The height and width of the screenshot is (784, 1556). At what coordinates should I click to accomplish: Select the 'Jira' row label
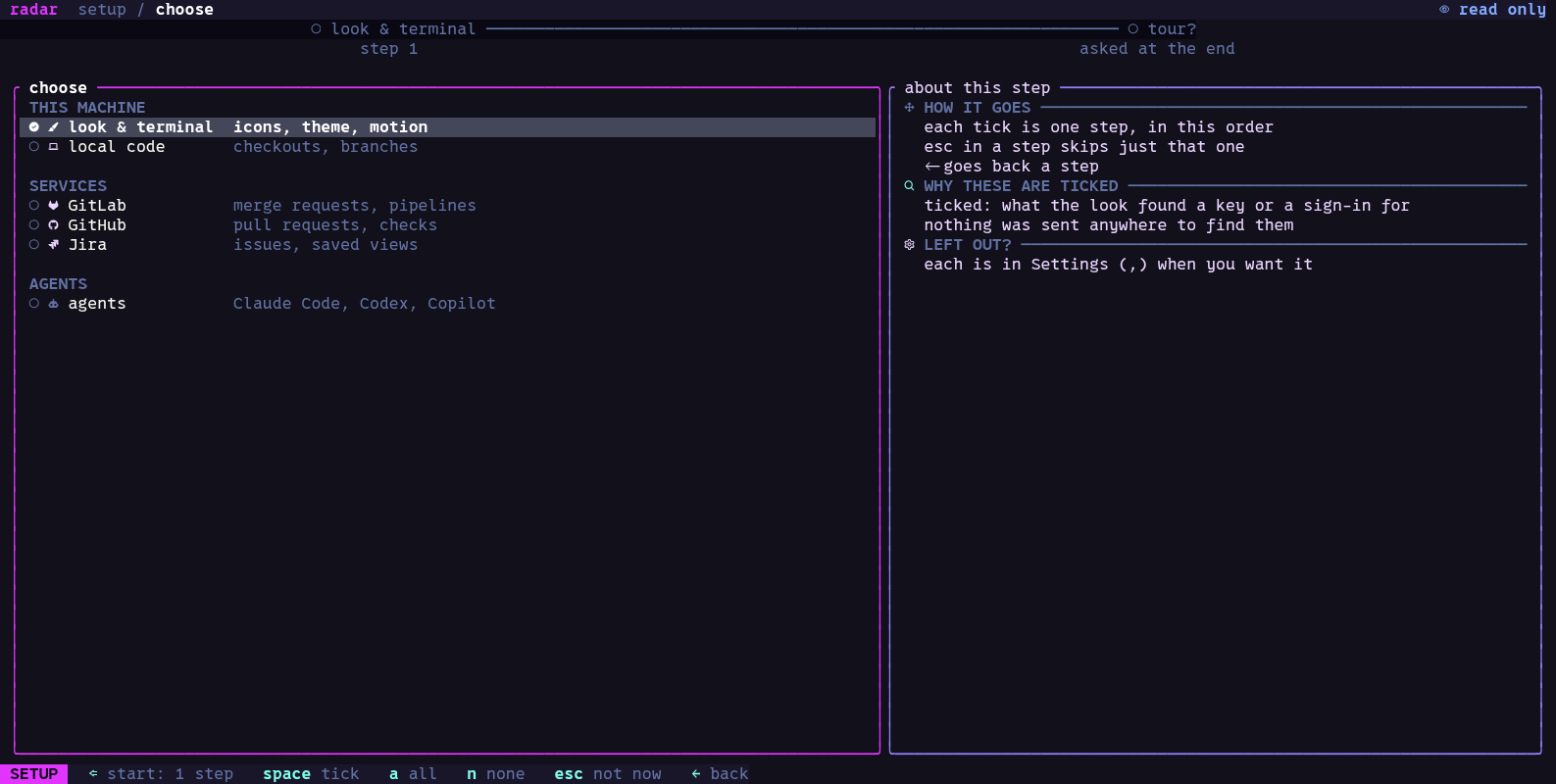click(x=87, y=245)
